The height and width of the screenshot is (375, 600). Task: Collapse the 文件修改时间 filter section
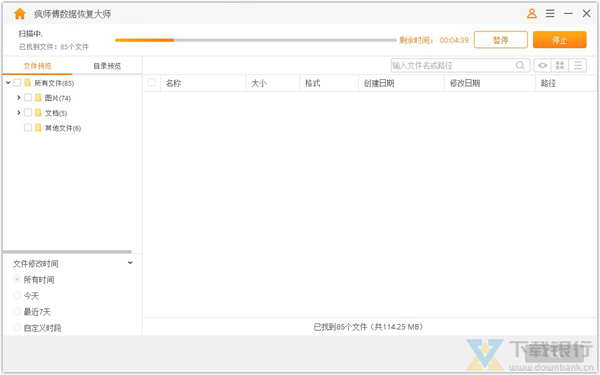[130, 263]
